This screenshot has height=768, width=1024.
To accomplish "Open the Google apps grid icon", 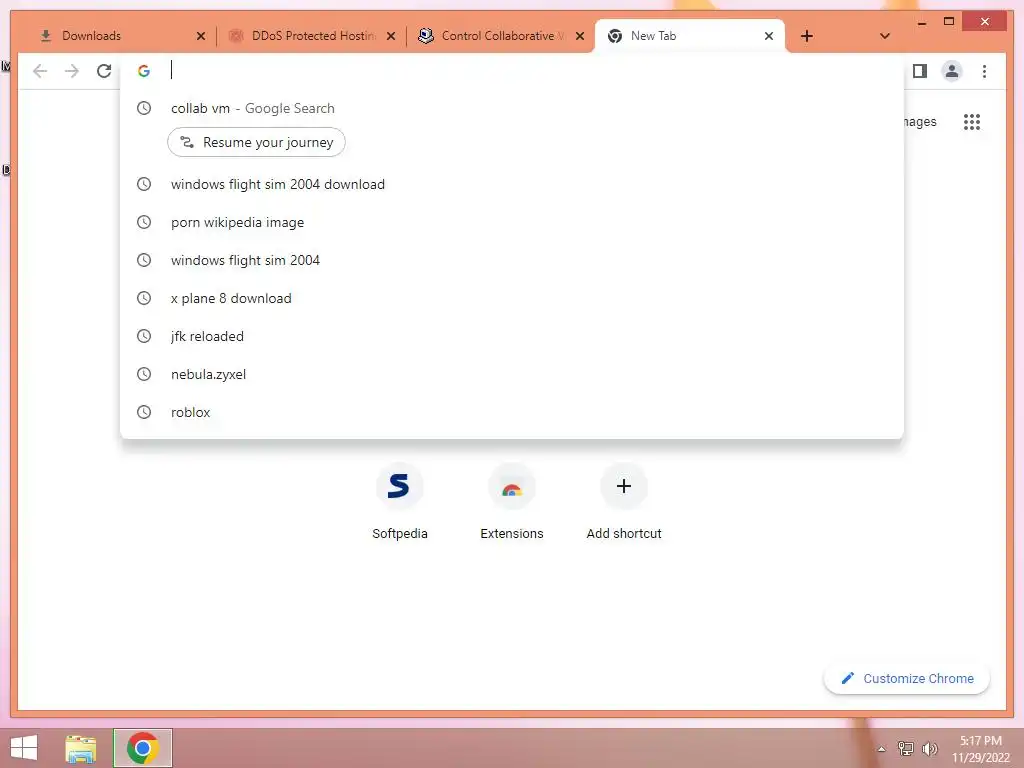I will 971,121.
